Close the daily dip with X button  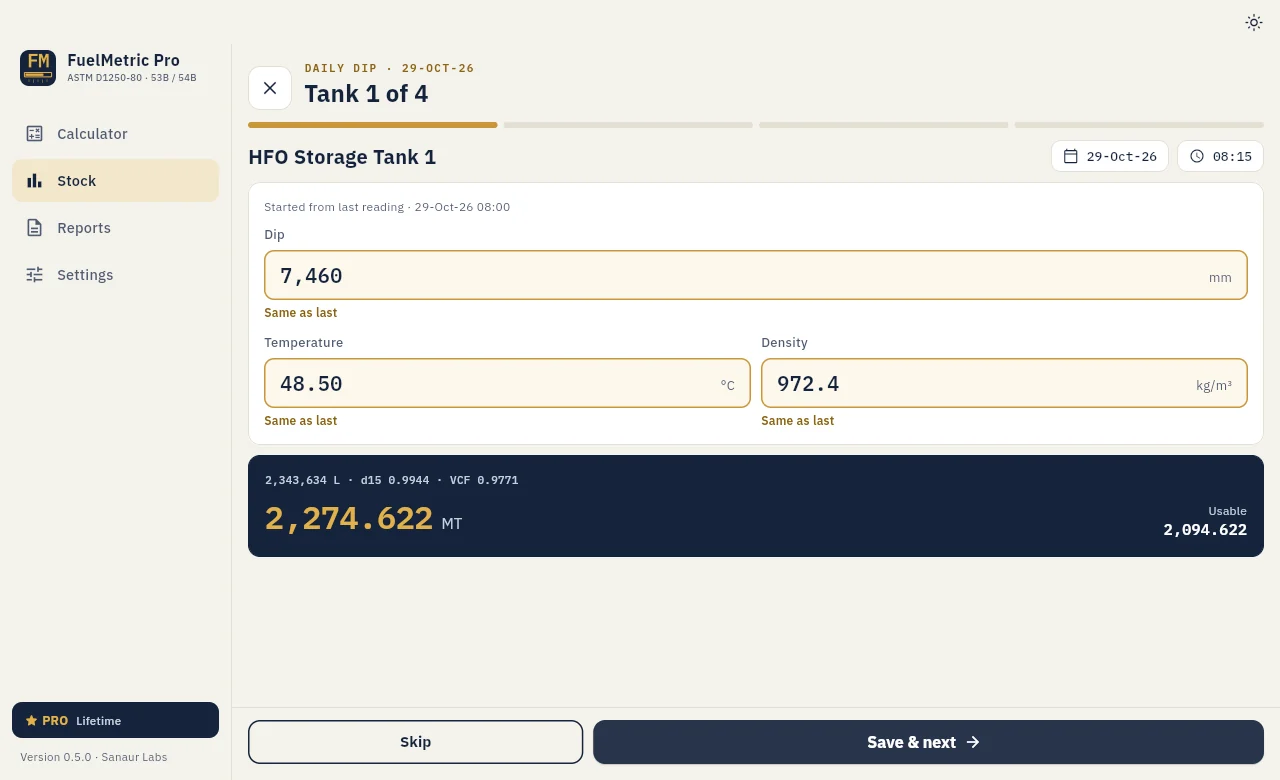(x=270, y=88)
